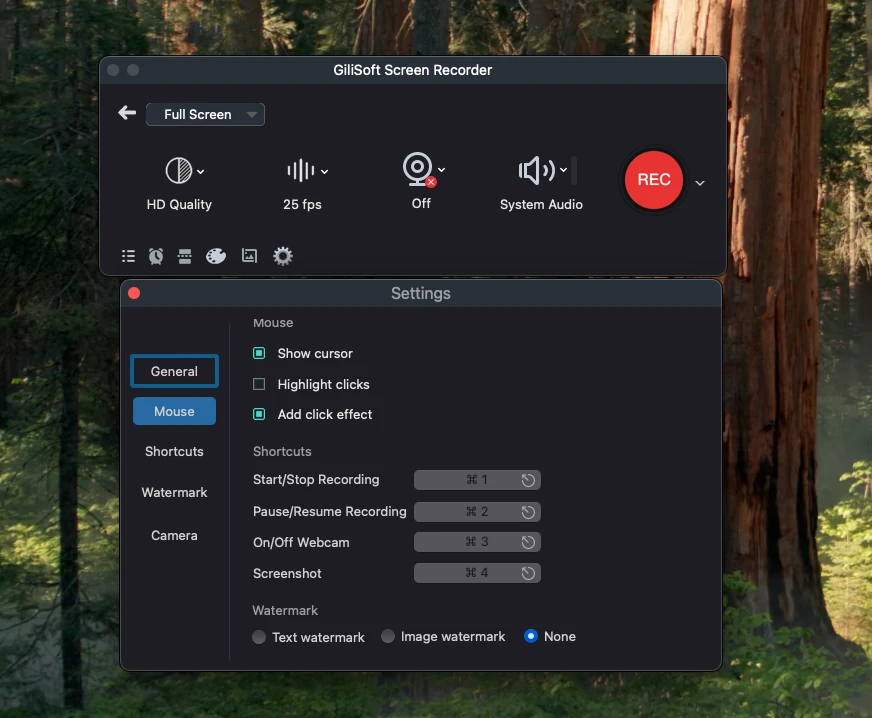Open the recordings list icon
This screenshot has width=872, height=718.
click(x=128, y=256)
